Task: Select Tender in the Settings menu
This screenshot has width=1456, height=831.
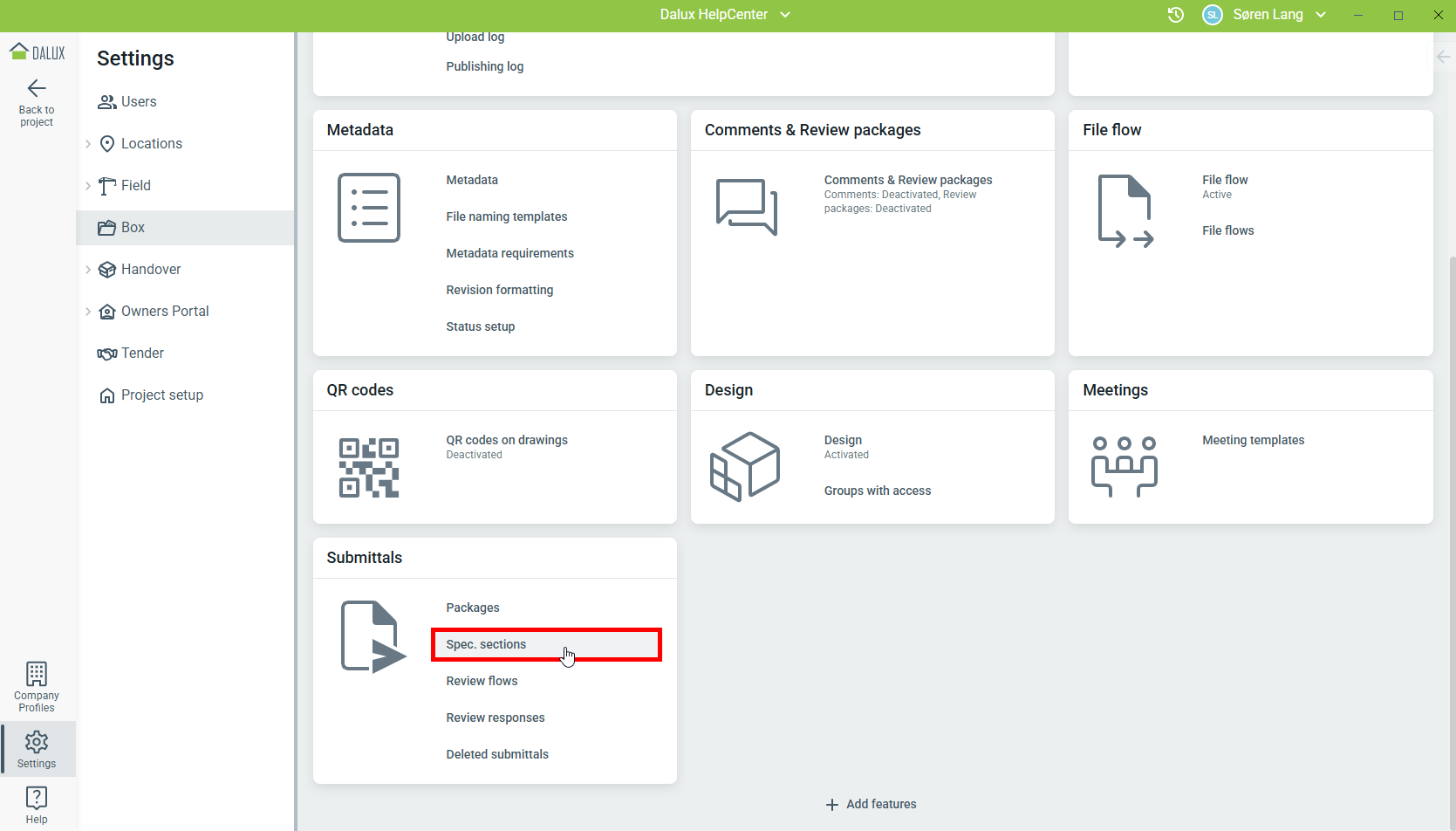Action: coord(142,354)
